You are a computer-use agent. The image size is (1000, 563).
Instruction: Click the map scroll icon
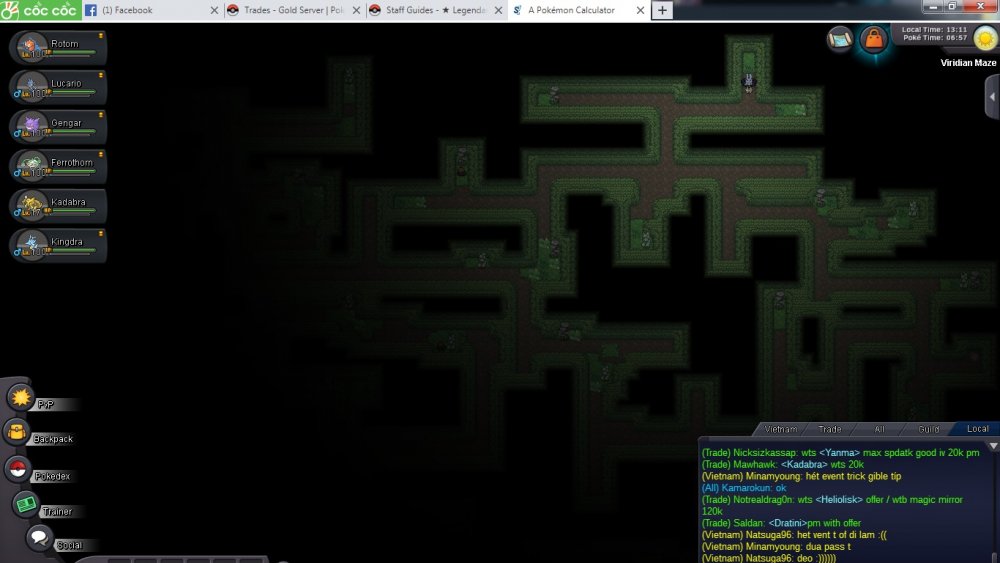click(840, 39)
